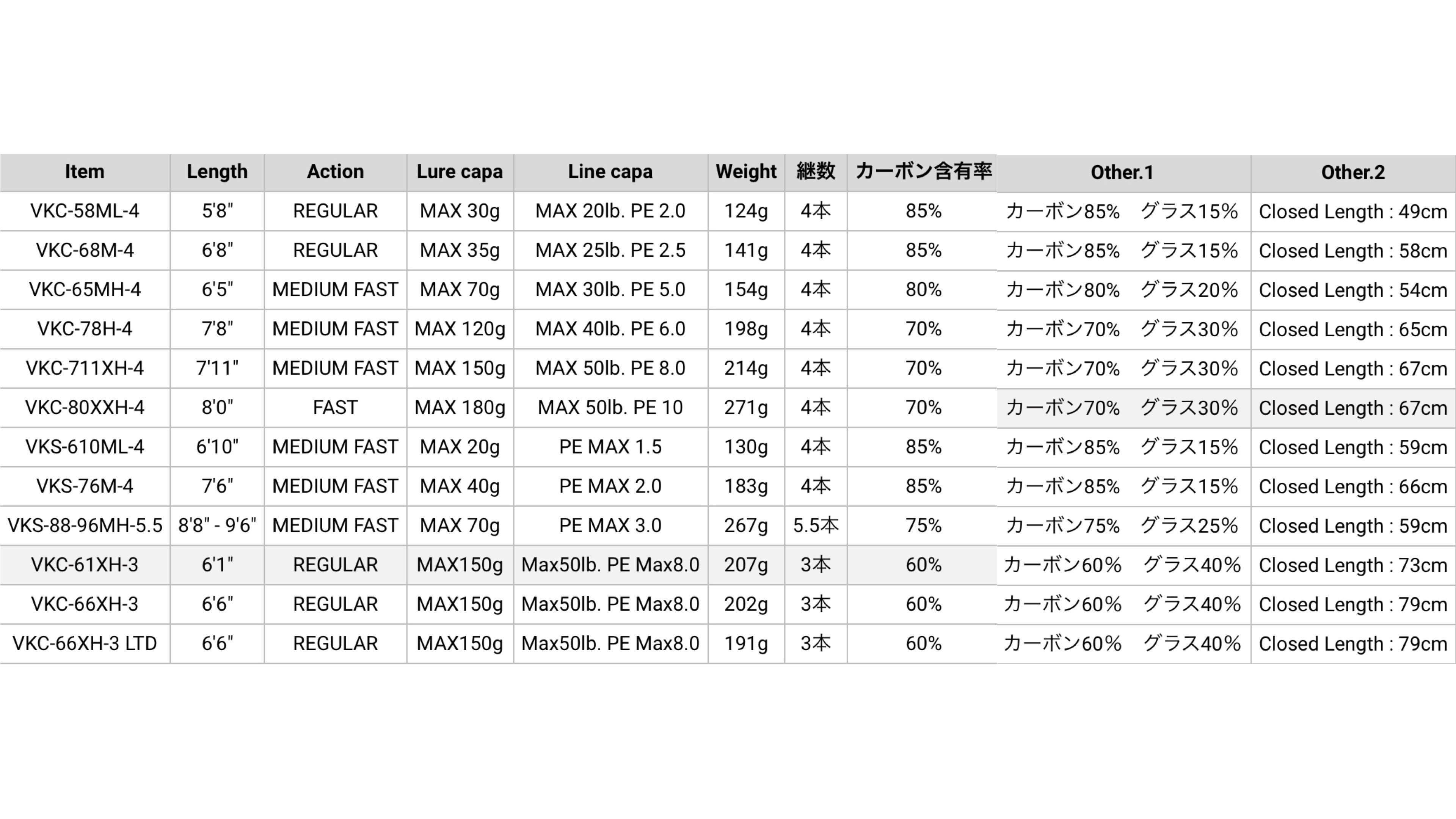Select the 75% carbon content cell

pos(924,526)
